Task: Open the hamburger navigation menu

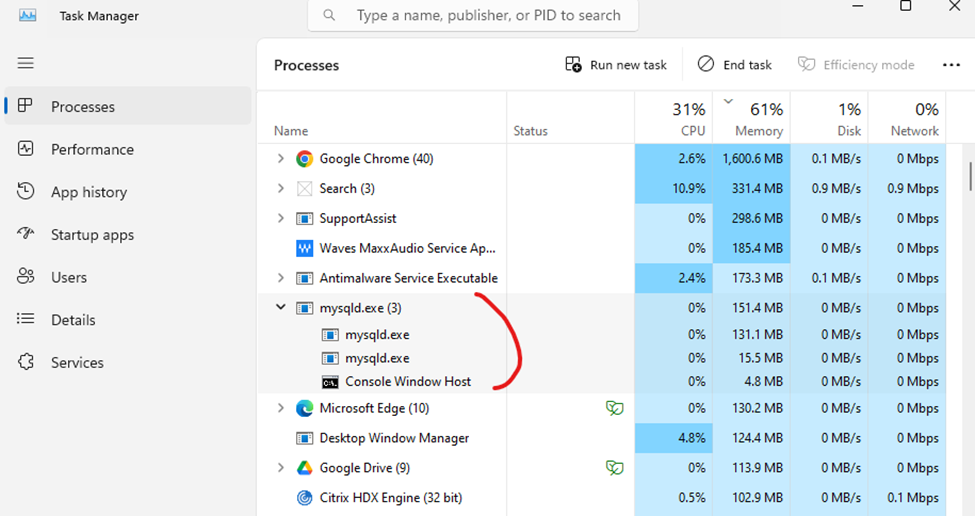Action: [25, 63]
